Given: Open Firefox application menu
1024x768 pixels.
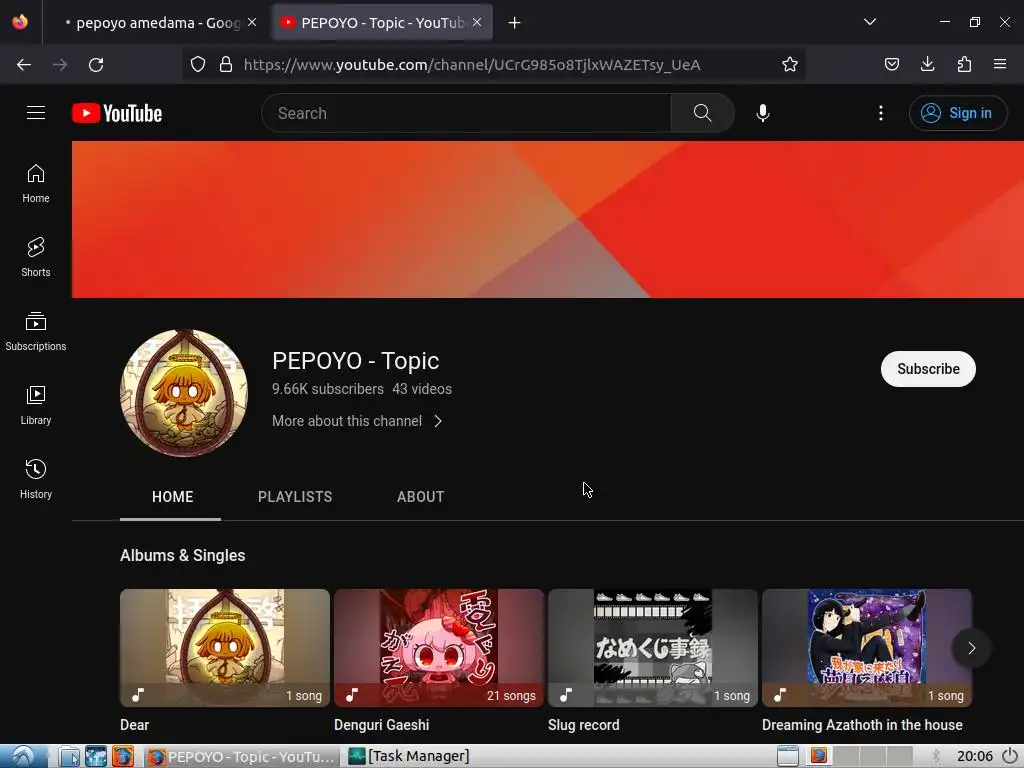Looking at the screenshot, I should (x=1000, y=64).
